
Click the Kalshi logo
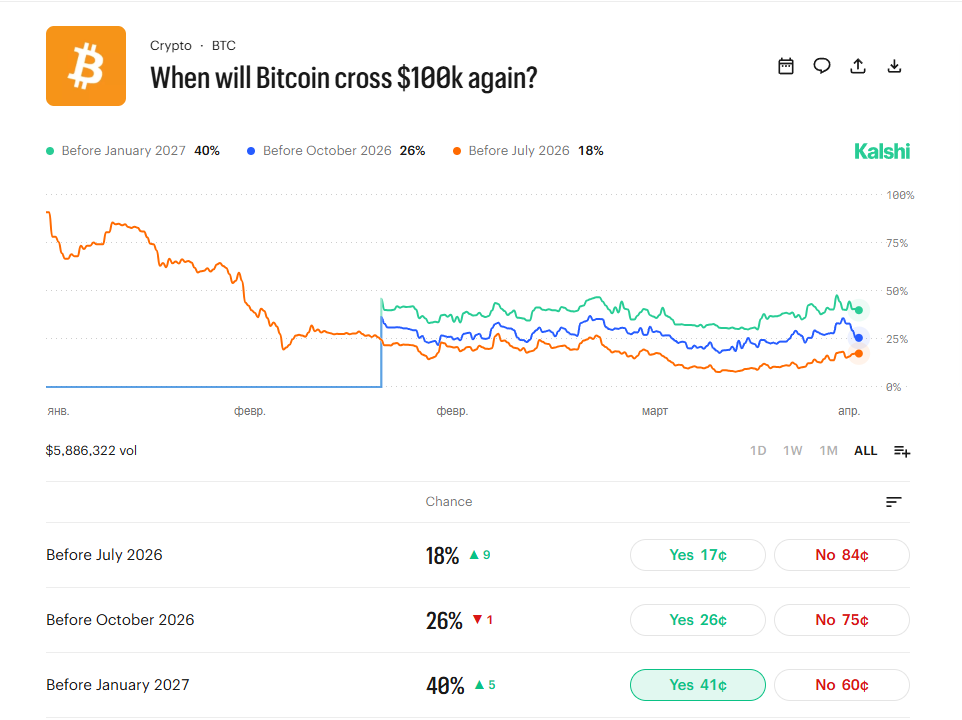[882, 151]
